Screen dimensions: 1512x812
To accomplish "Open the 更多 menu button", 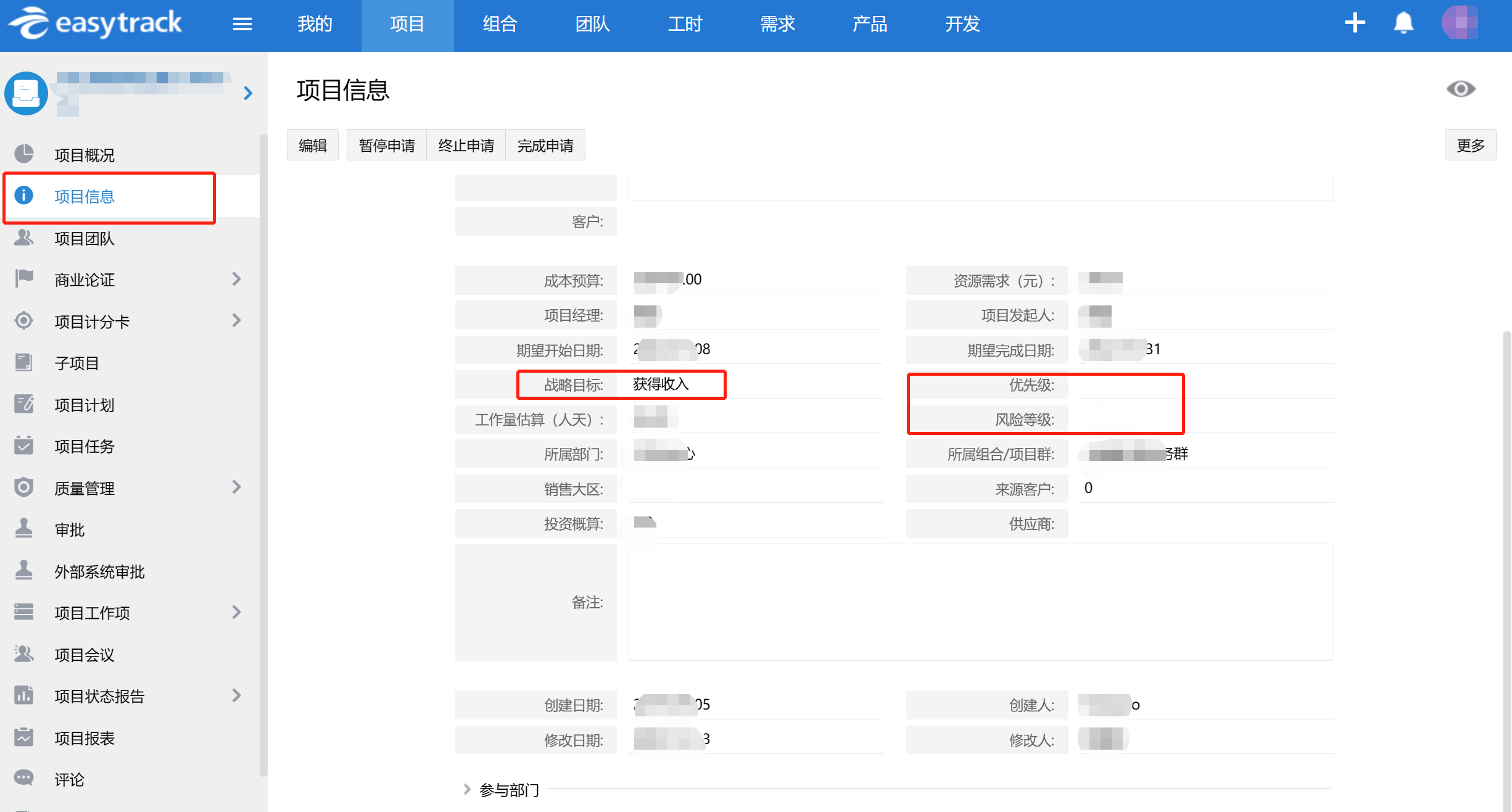I will click(1470, 146).
